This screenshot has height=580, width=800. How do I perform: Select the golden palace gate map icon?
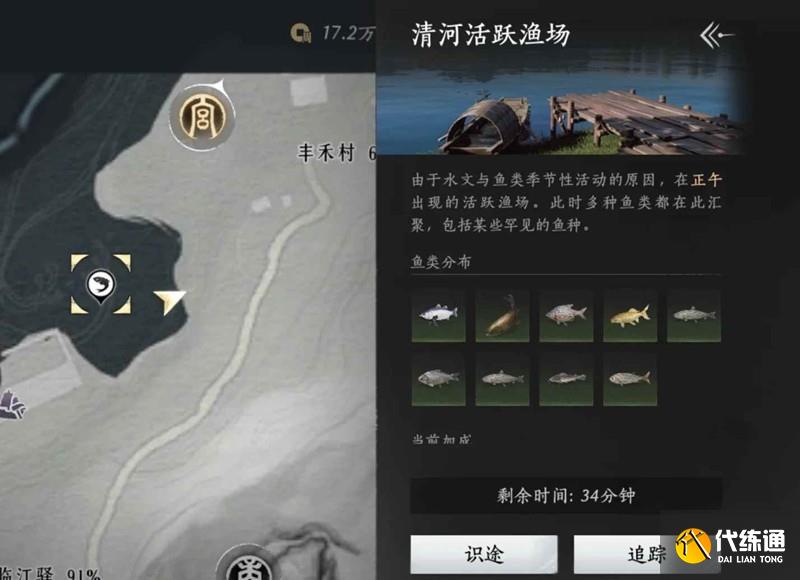[202, 117]
